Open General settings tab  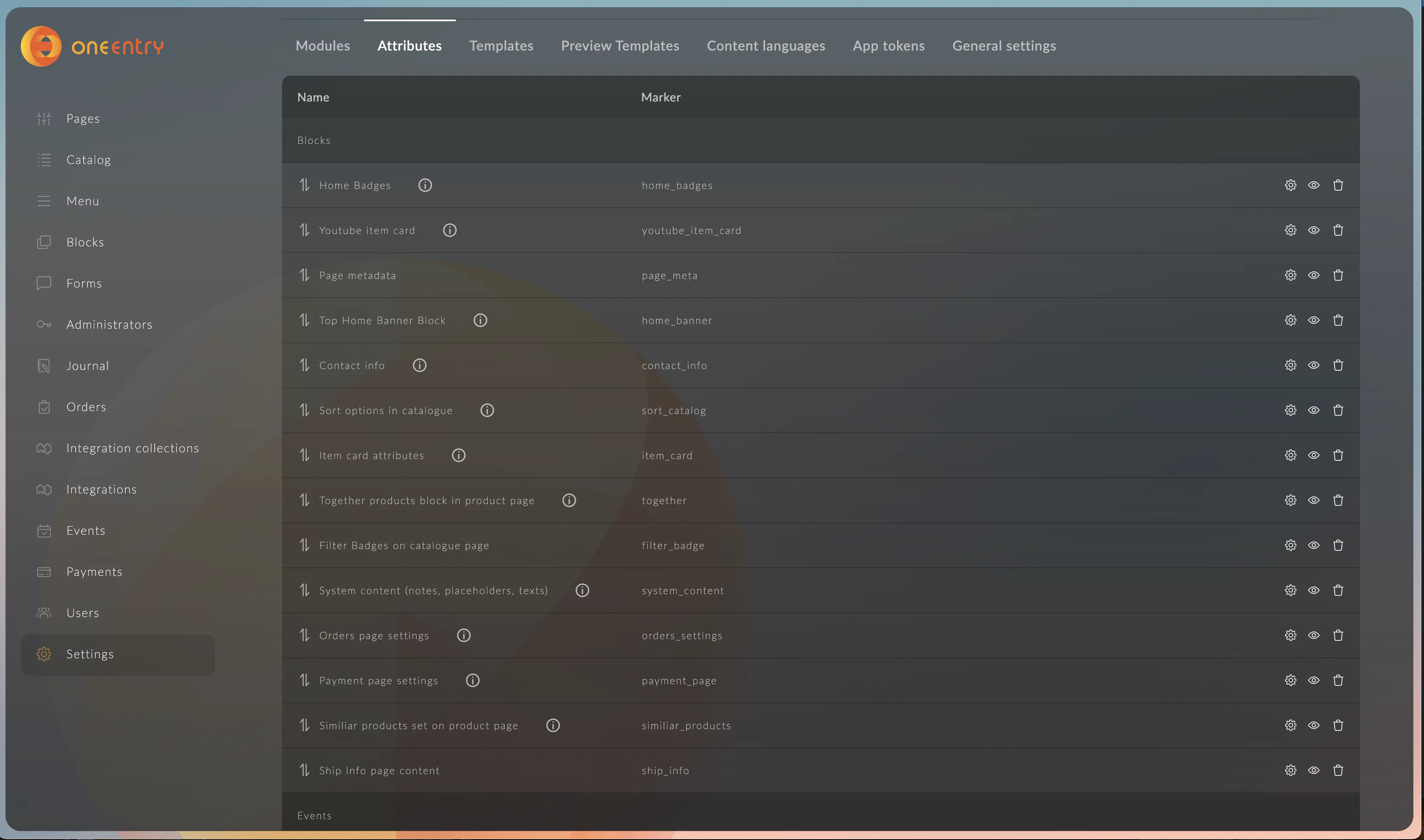click(x=1004, y=46)
